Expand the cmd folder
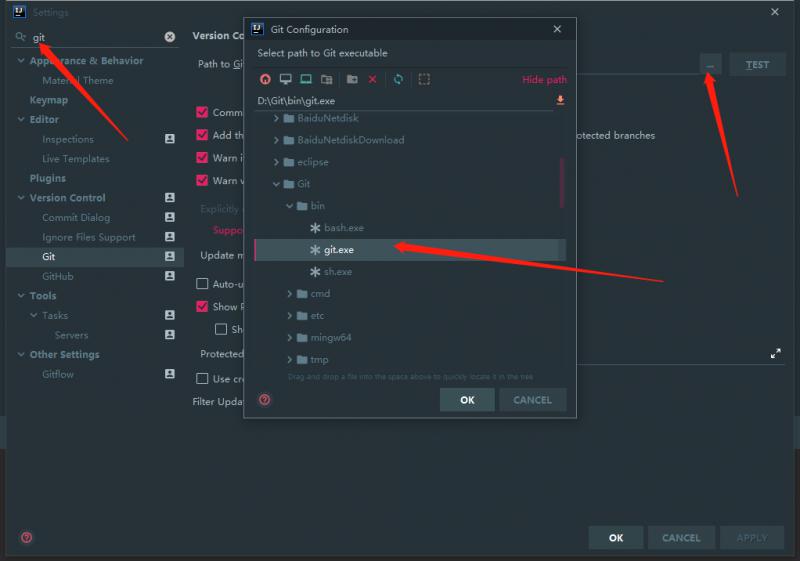The image size is (800, 561). point(289,294)
